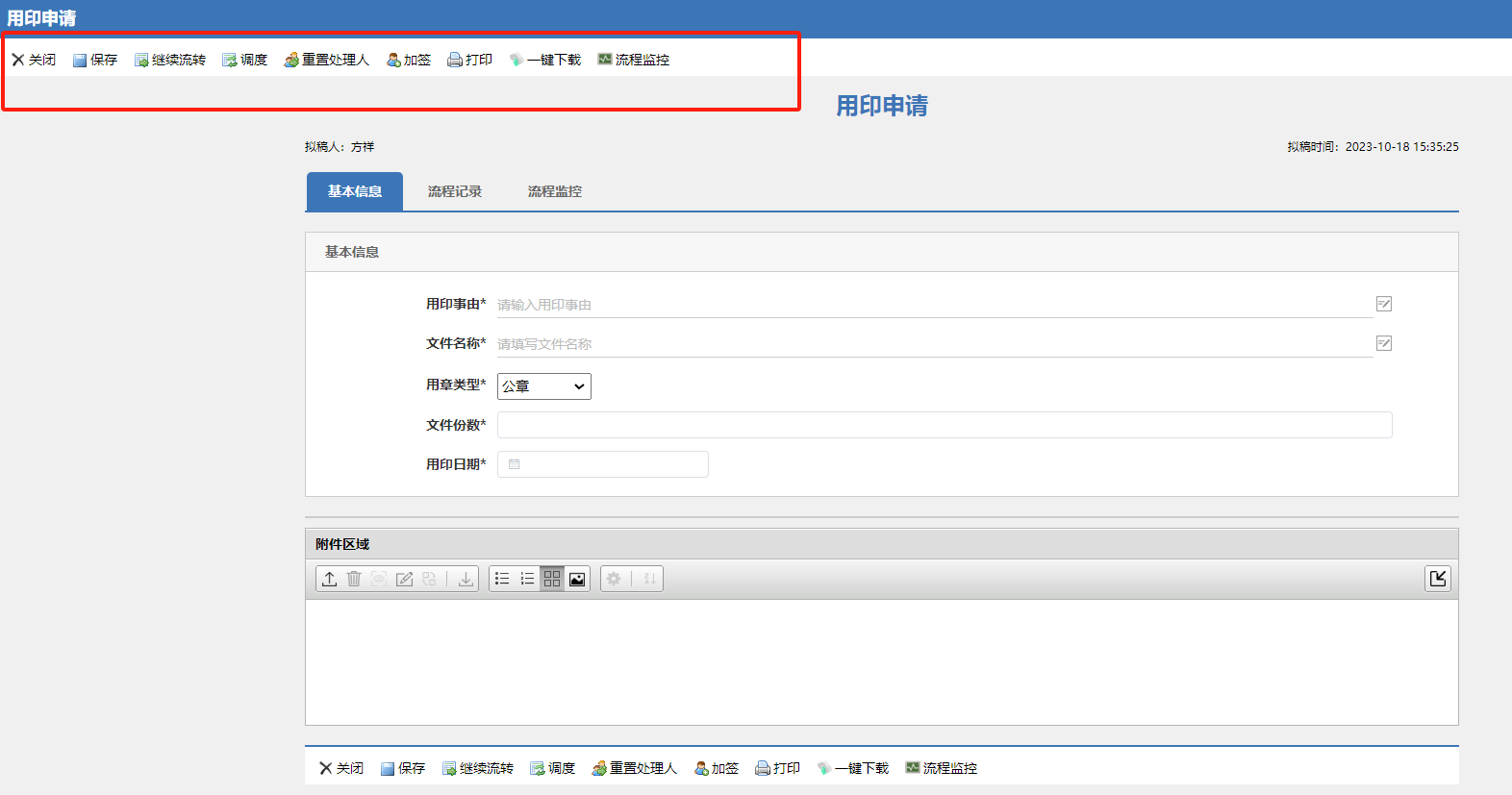Click the phrase icon beside 用印事由 field
Image resolution: width=1512 pixels, height=795 pixels.
click(1383, 304)
